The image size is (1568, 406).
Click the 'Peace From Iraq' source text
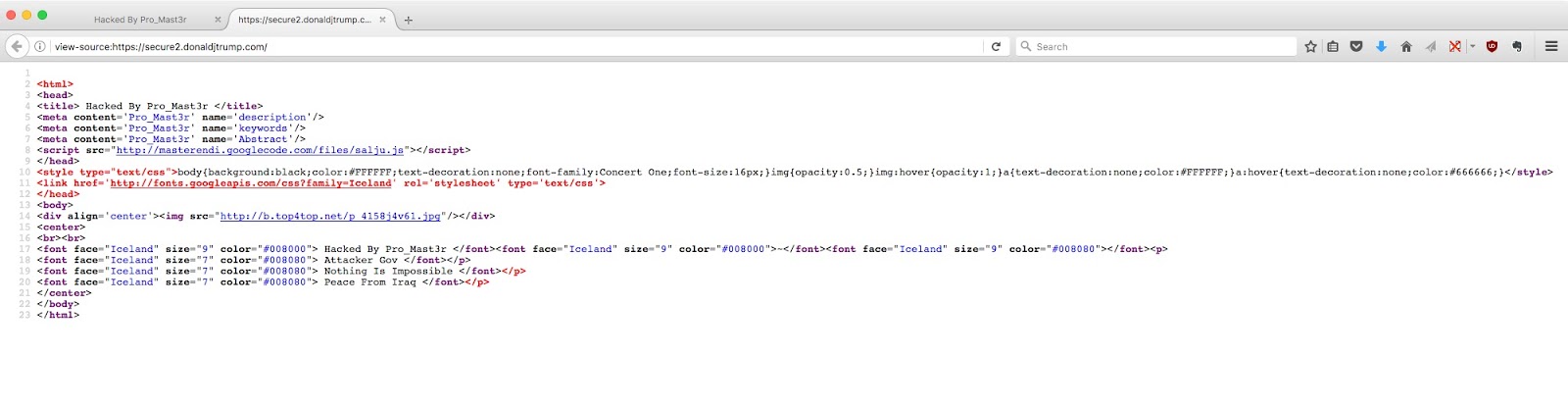369,282
